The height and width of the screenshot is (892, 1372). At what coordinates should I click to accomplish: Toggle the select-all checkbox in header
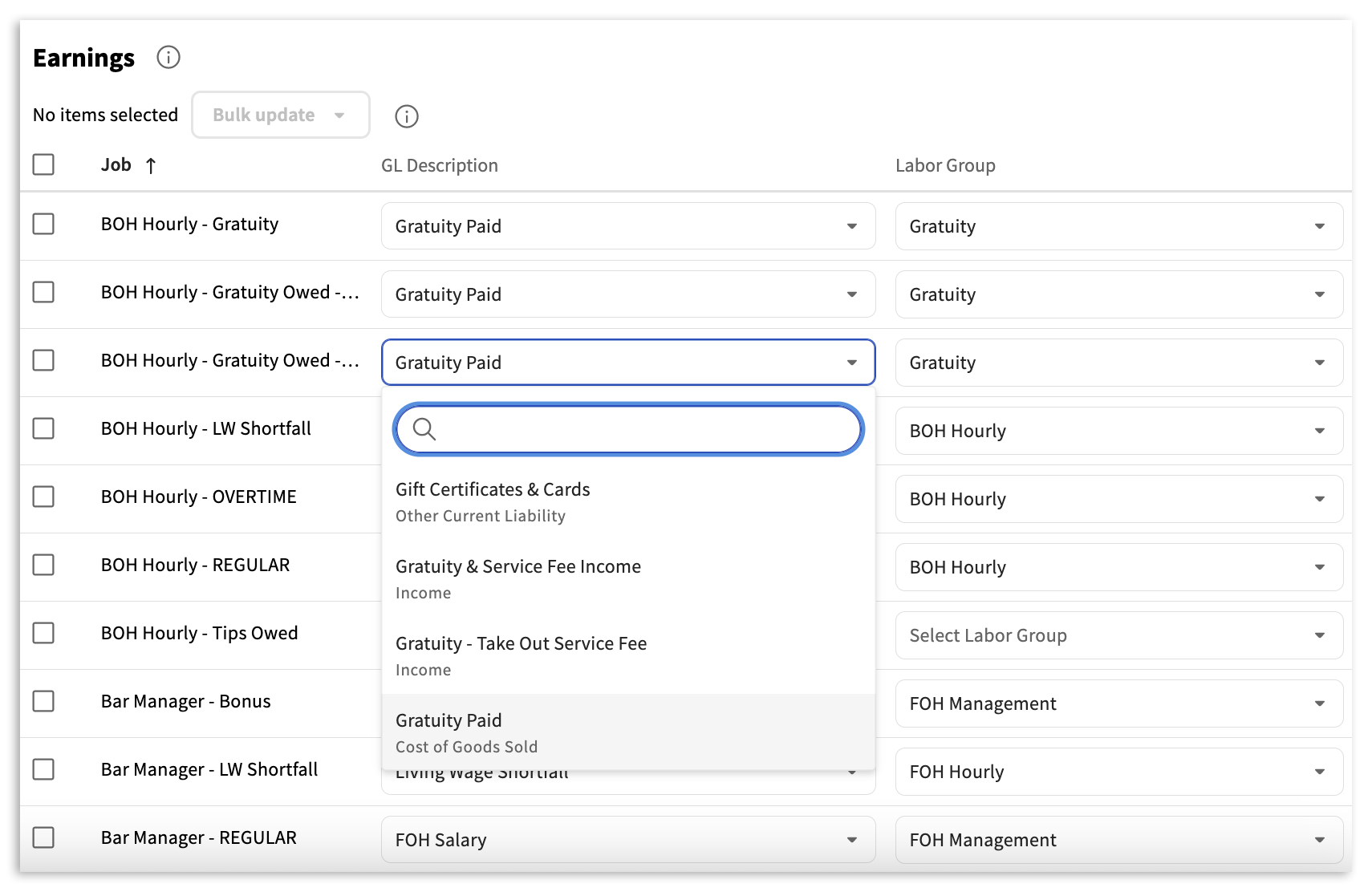click(43, 164)
